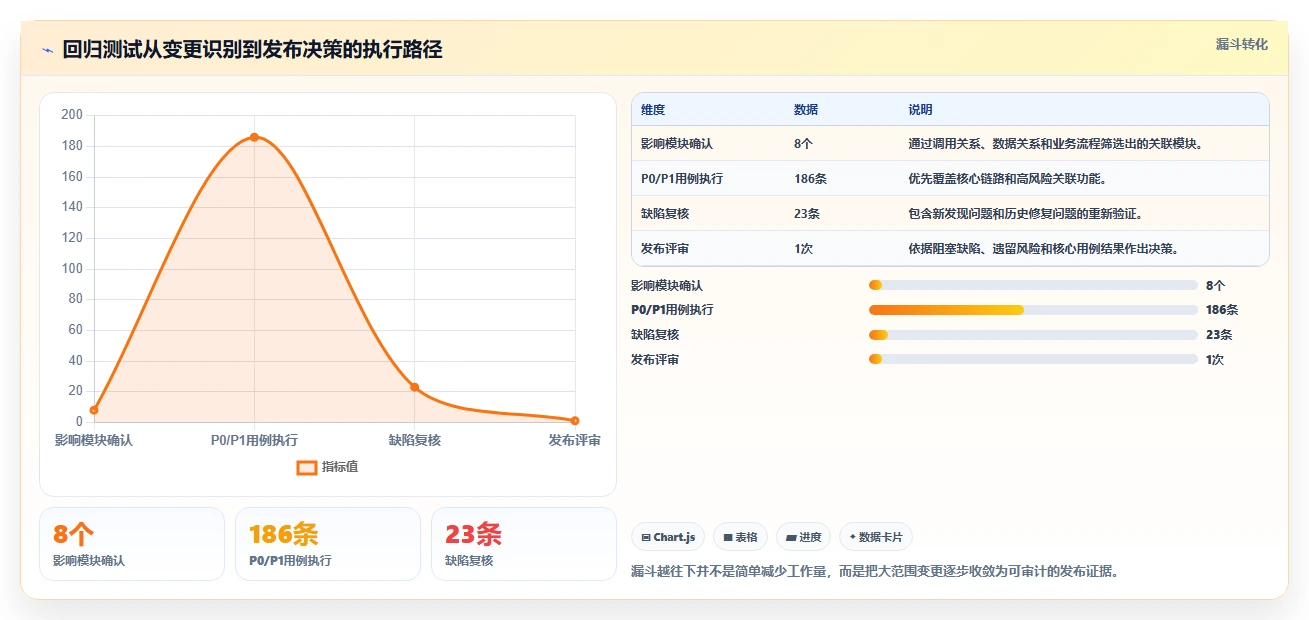This screenshot has width=1309, height=620.
Task: Click description starting 通过调用关系
Action: [x=1055, y=144]
